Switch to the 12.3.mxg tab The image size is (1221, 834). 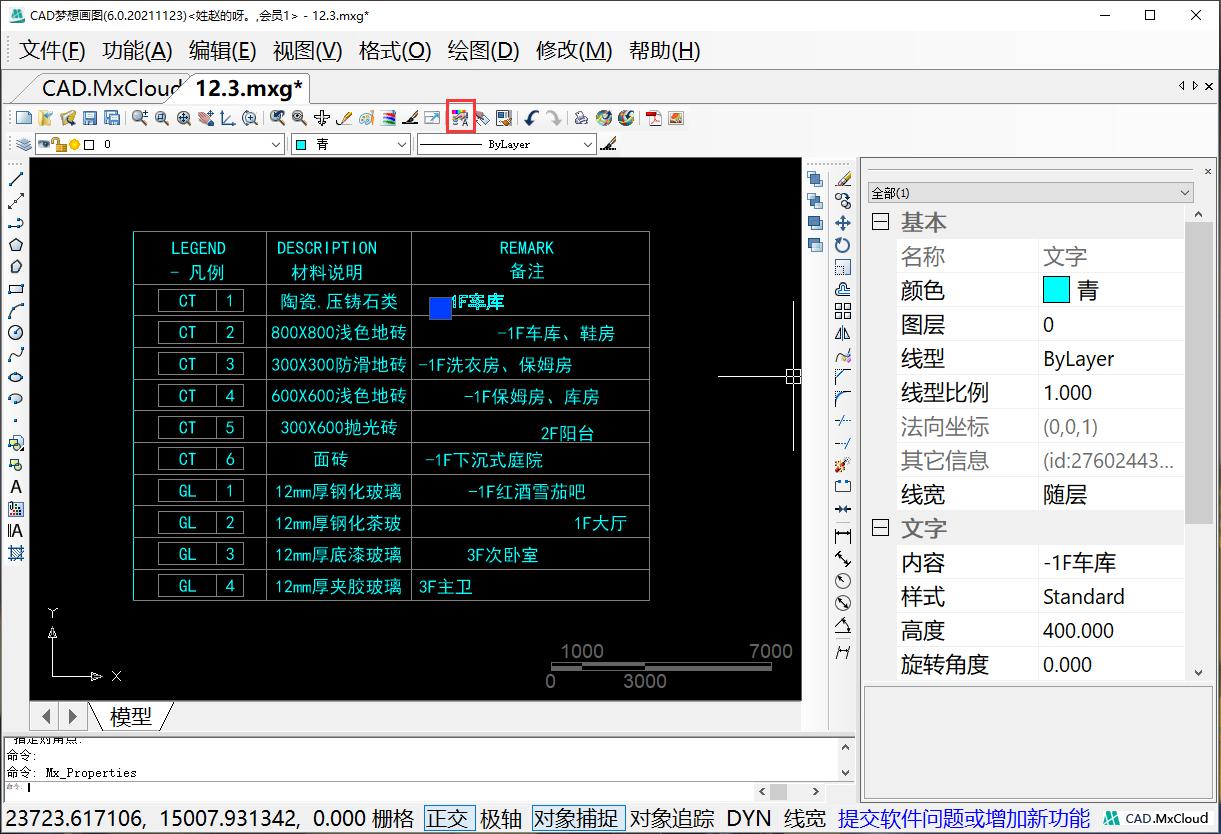coord(248,88)
